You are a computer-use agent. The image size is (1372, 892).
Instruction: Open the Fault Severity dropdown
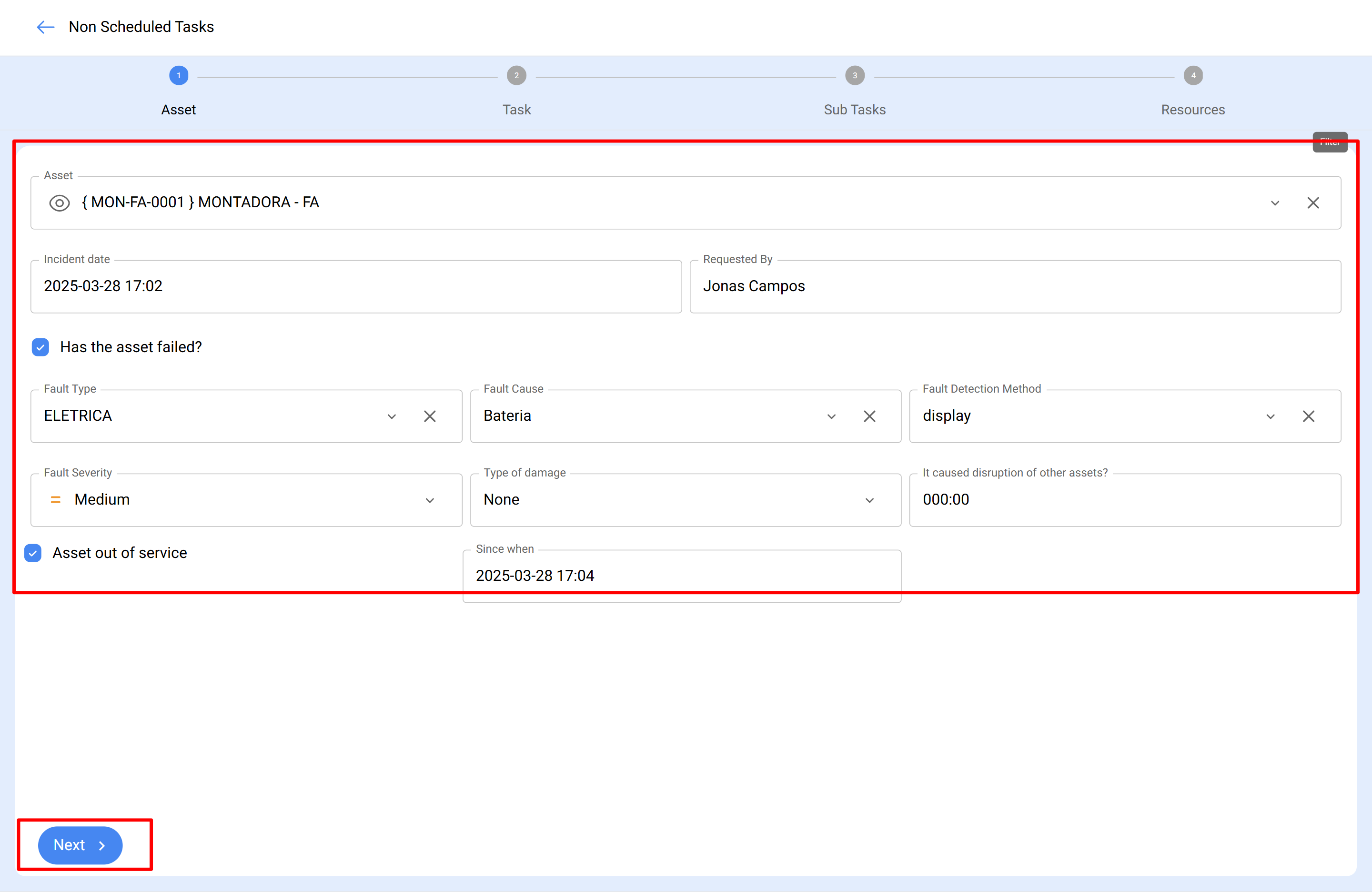coord(246,500)
